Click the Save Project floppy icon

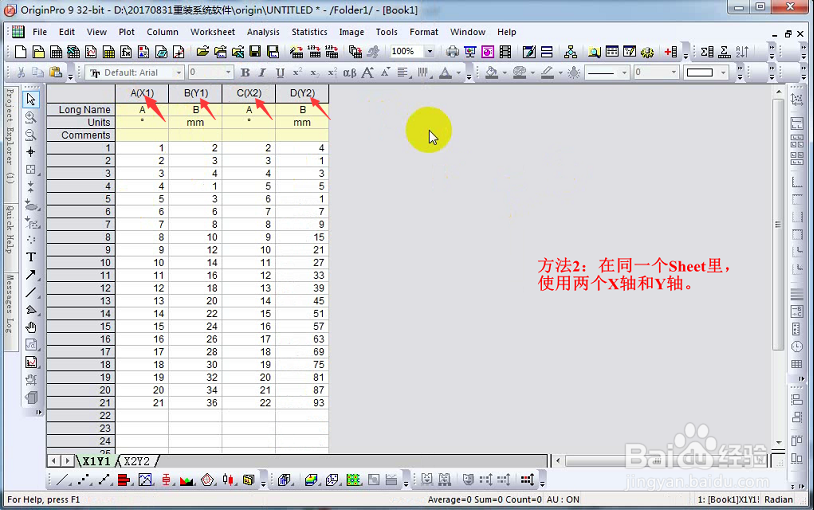tap(255, 51)
